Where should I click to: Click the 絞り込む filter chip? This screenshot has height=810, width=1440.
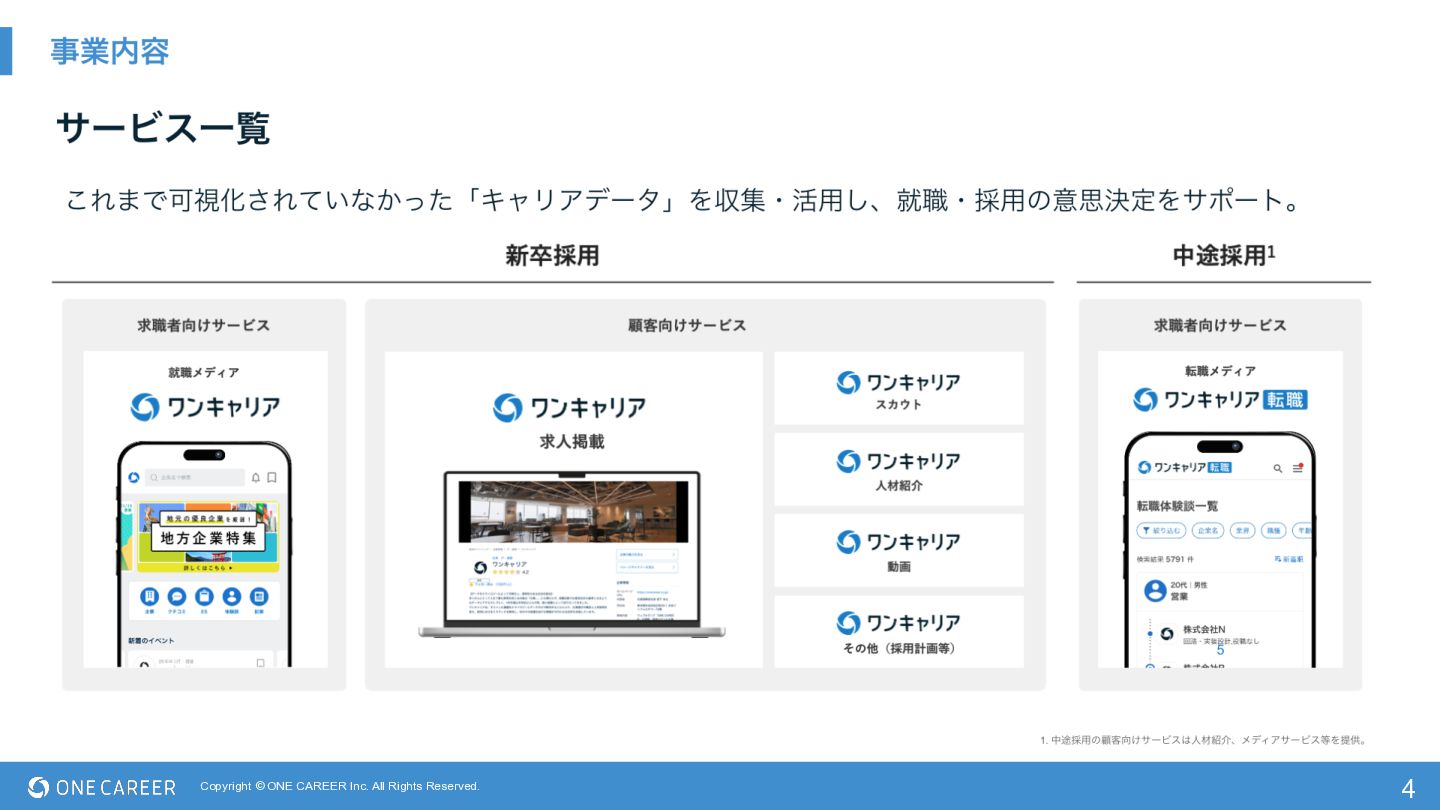click(1161, 530)
